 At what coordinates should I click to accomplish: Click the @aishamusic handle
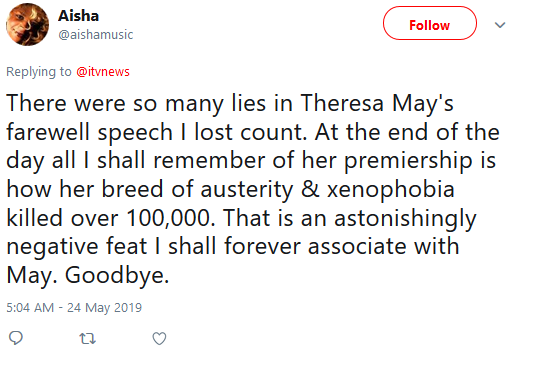(x=96, y=35)
